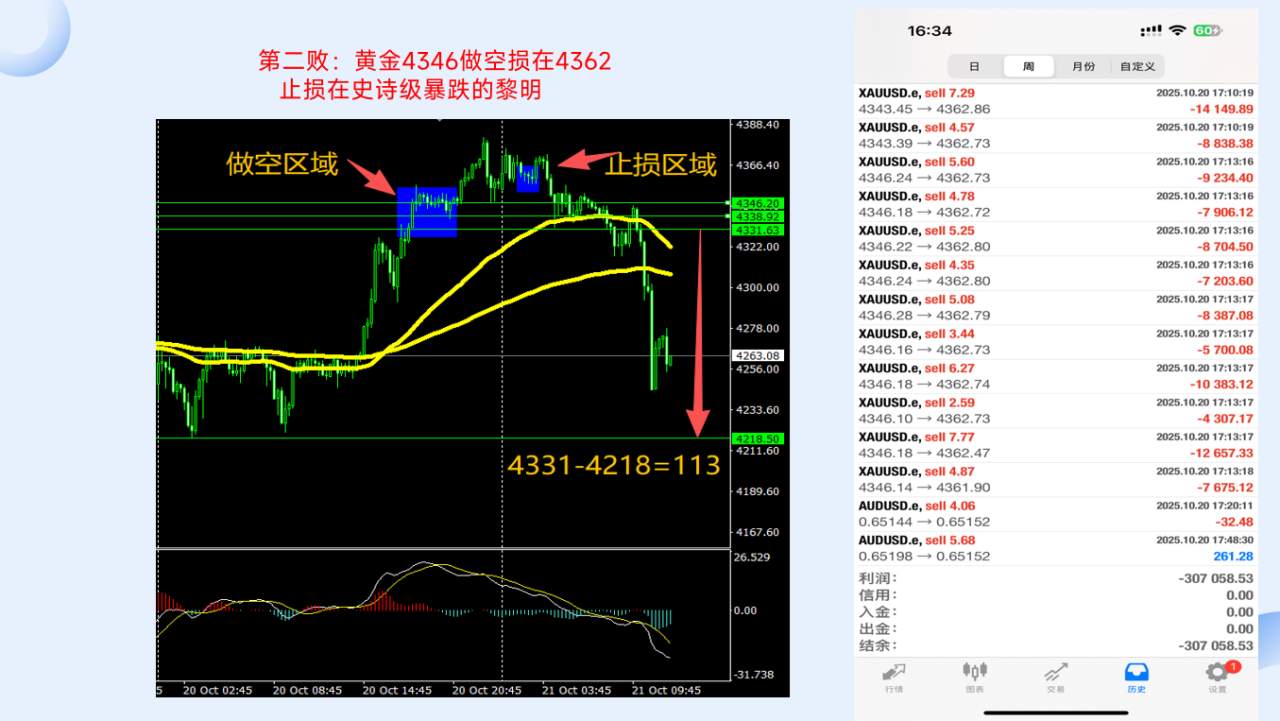Image resolution: width=1280 pixels, height=721 pixels.
Task: Click the 21 Oct 03:45 time label
Action: [576, 690]
